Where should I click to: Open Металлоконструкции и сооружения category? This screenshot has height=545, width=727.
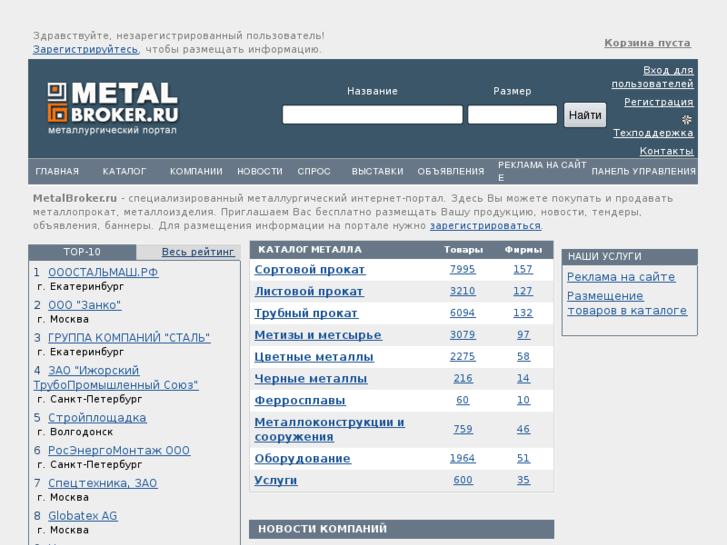pos(329,430)
